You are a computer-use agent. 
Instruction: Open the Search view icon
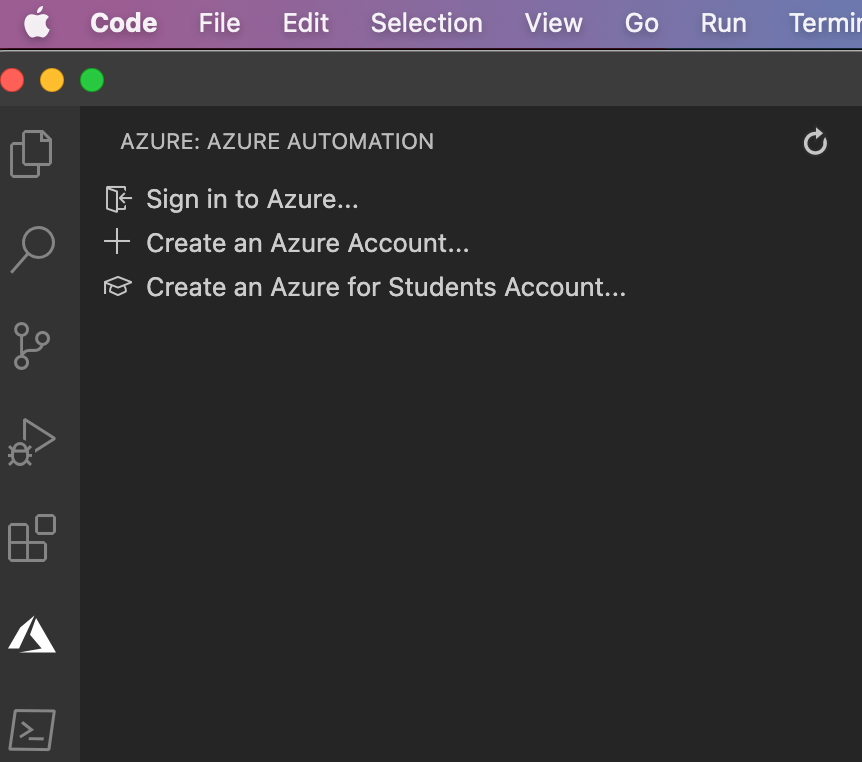point(32,248)
